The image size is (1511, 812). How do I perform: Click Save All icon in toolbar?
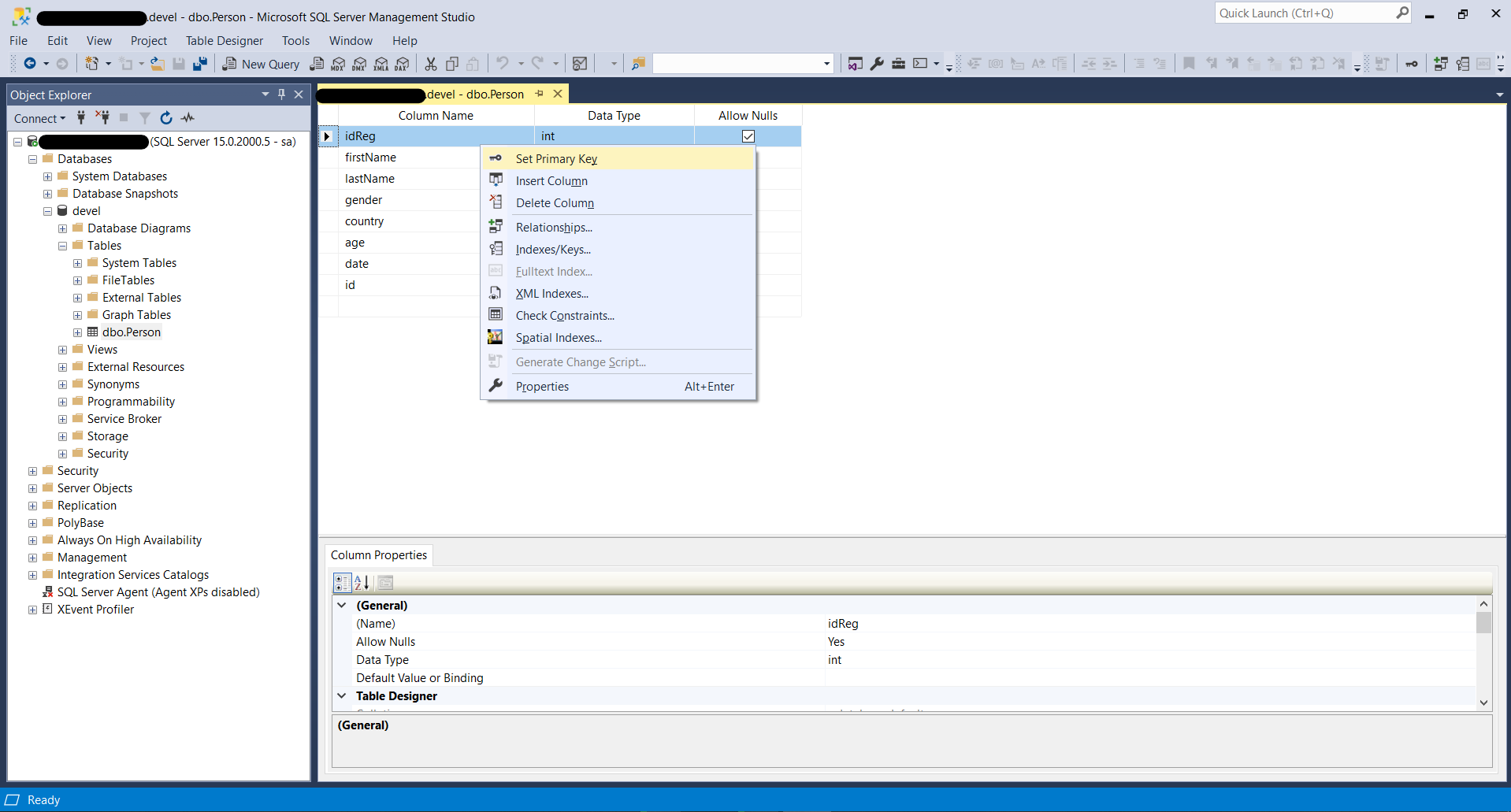[200, 65]
